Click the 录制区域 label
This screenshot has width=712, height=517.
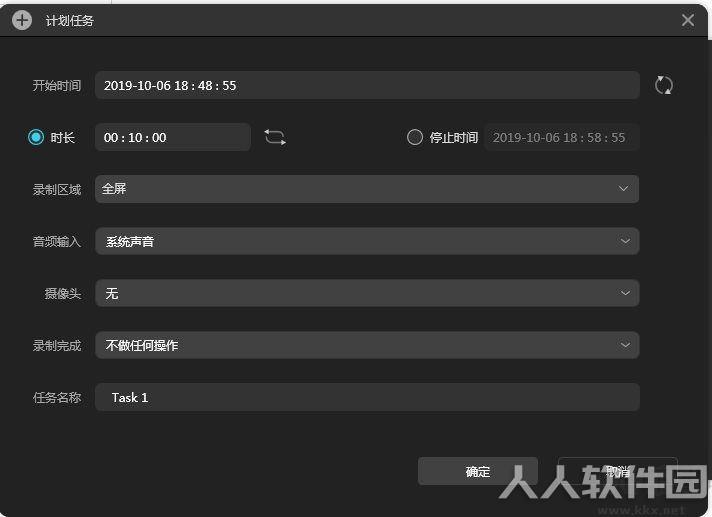click(57, 189)
